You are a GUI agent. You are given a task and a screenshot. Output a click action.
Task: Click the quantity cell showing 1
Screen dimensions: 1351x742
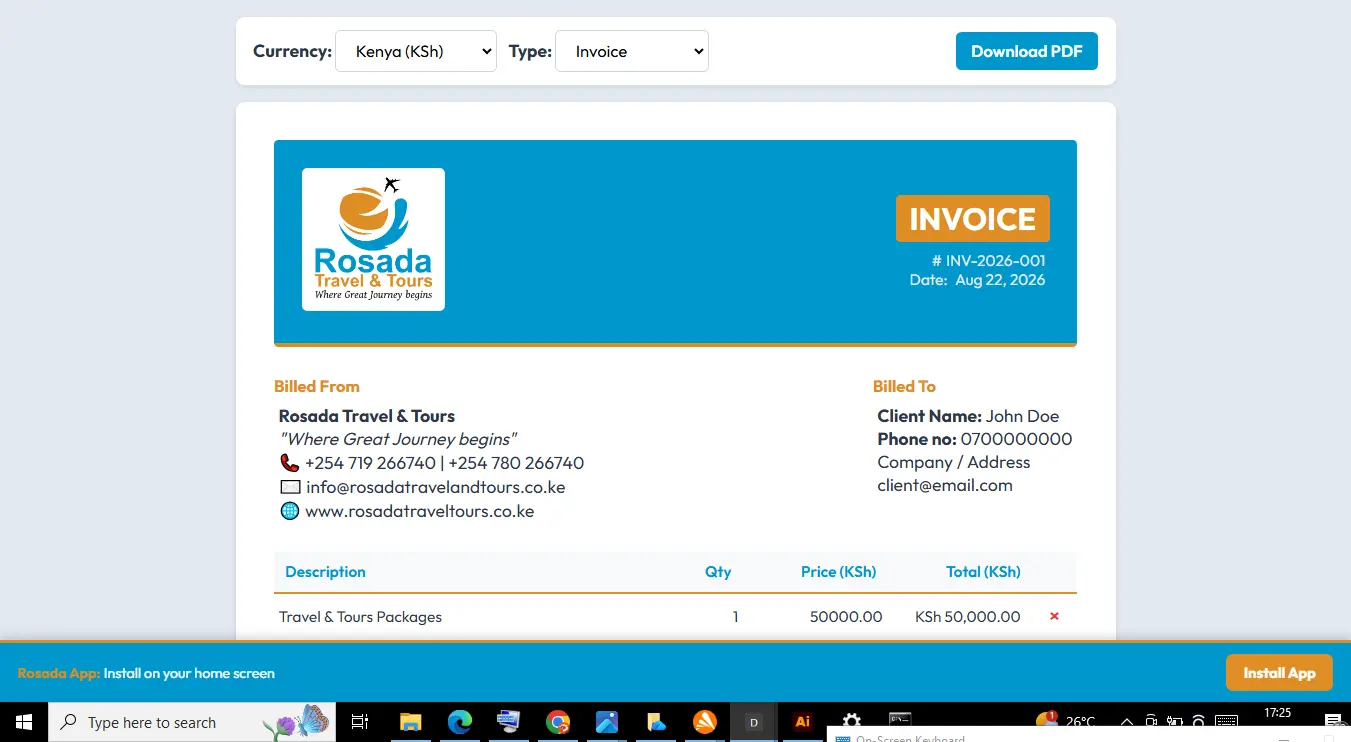[x=735, y=617]
